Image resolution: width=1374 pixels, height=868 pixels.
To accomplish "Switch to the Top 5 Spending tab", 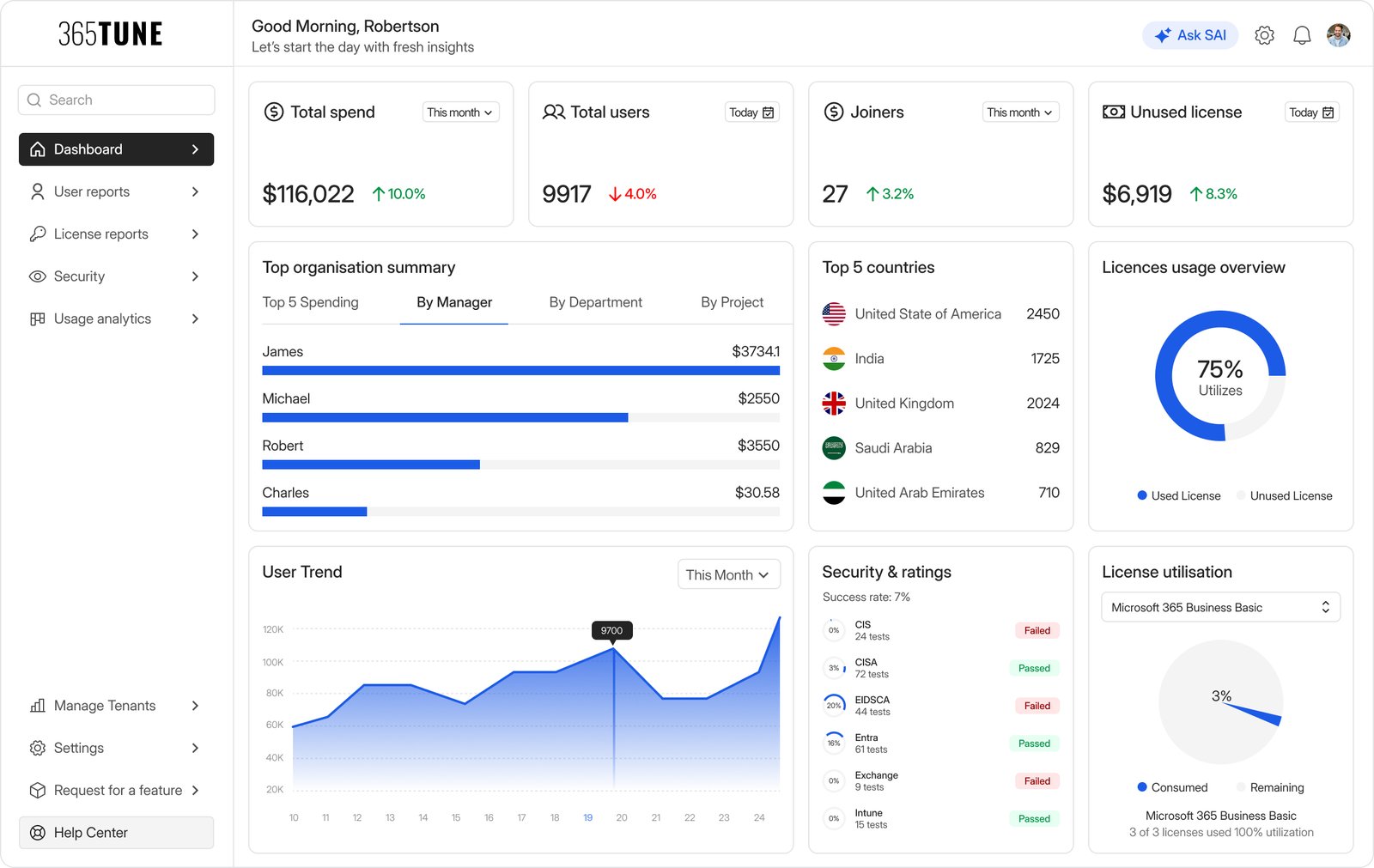I will coord(310,302).
